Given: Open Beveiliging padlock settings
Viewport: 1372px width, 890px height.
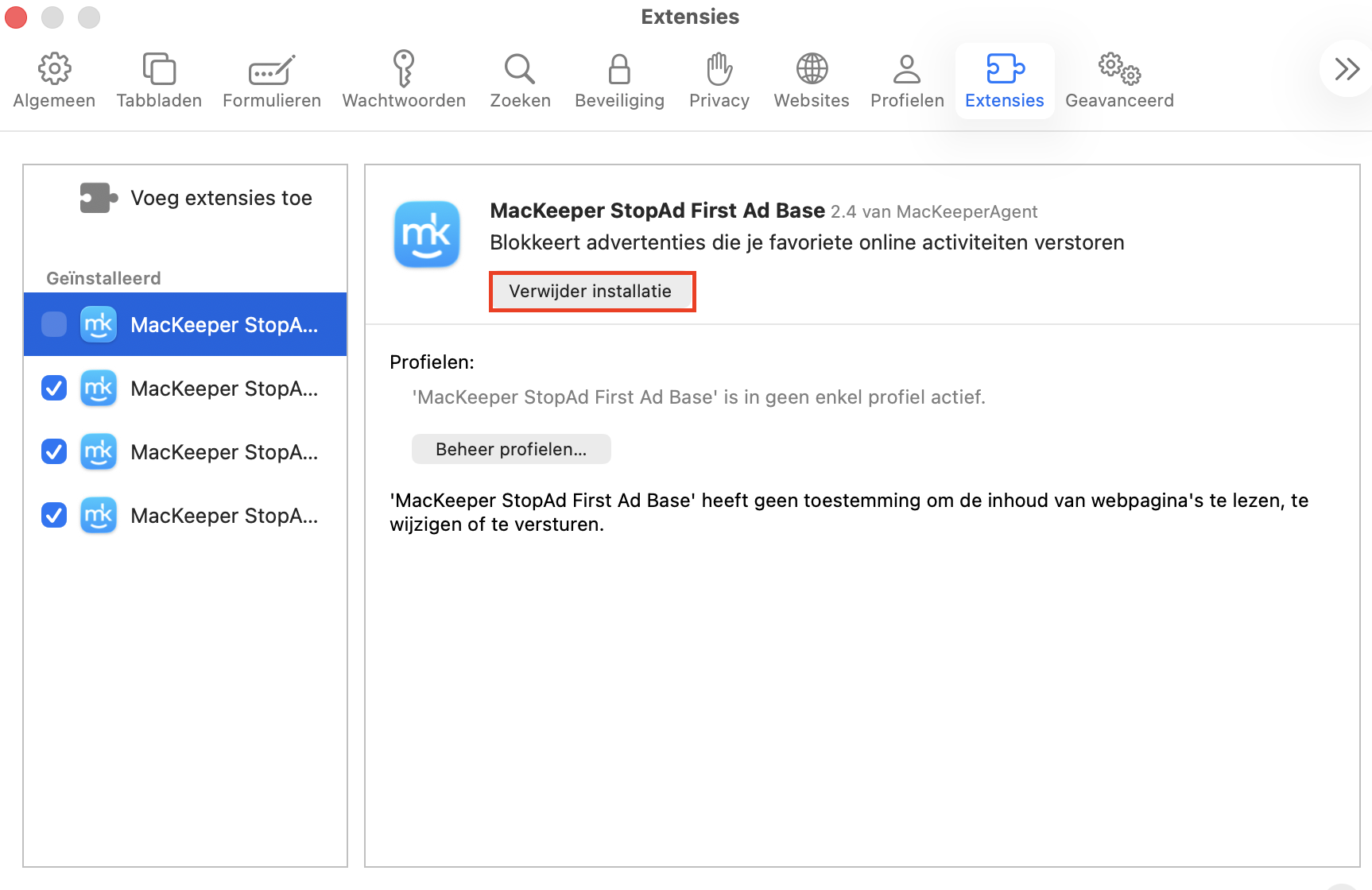Looking at the screenshot, I should tap(619, 80).
